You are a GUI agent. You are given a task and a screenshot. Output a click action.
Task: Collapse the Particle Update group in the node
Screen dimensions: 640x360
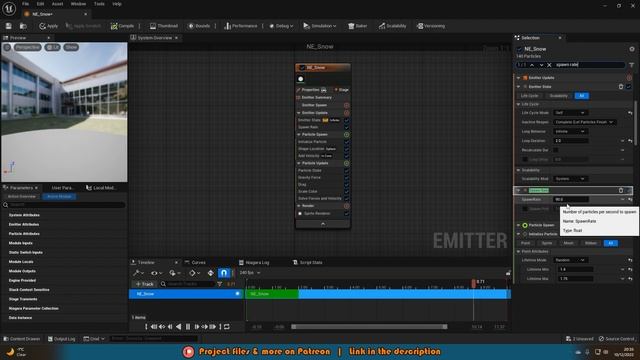coord(299,163)
